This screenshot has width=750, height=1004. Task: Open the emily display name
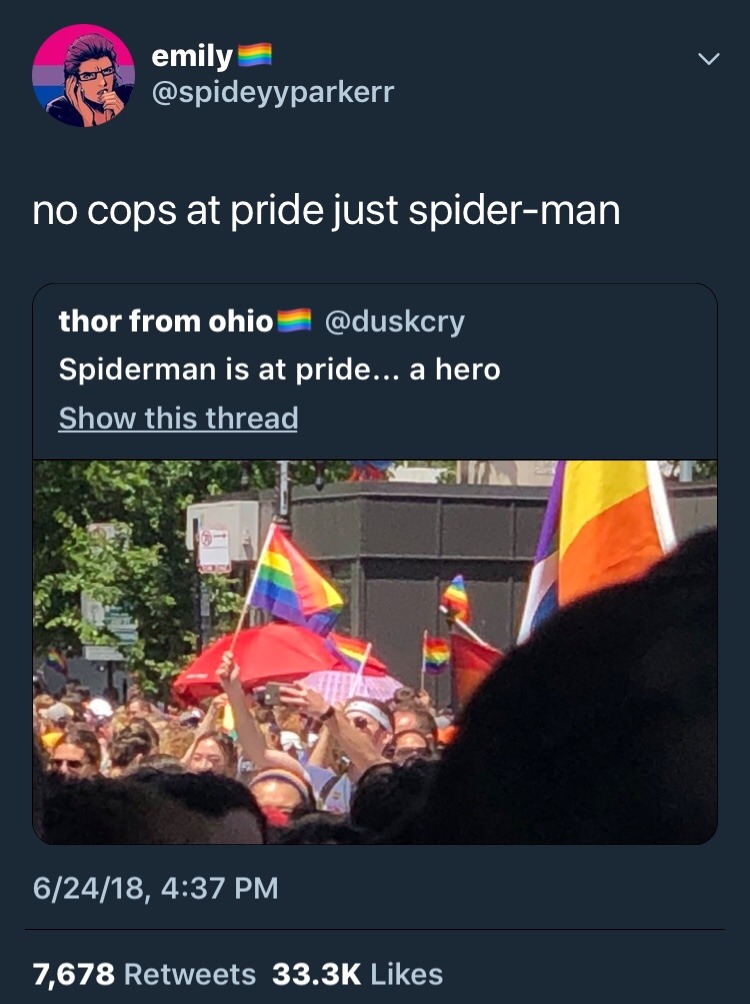click(x=192, y=56)
